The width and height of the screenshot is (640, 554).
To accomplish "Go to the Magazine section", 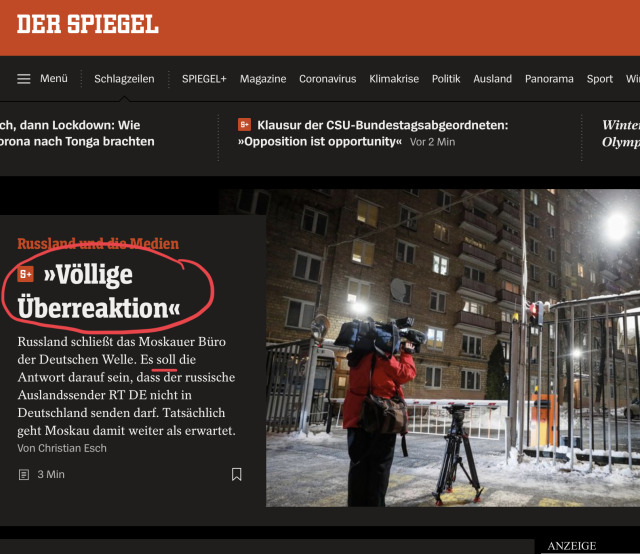I will pyautogui.click(x=263, y=79).
